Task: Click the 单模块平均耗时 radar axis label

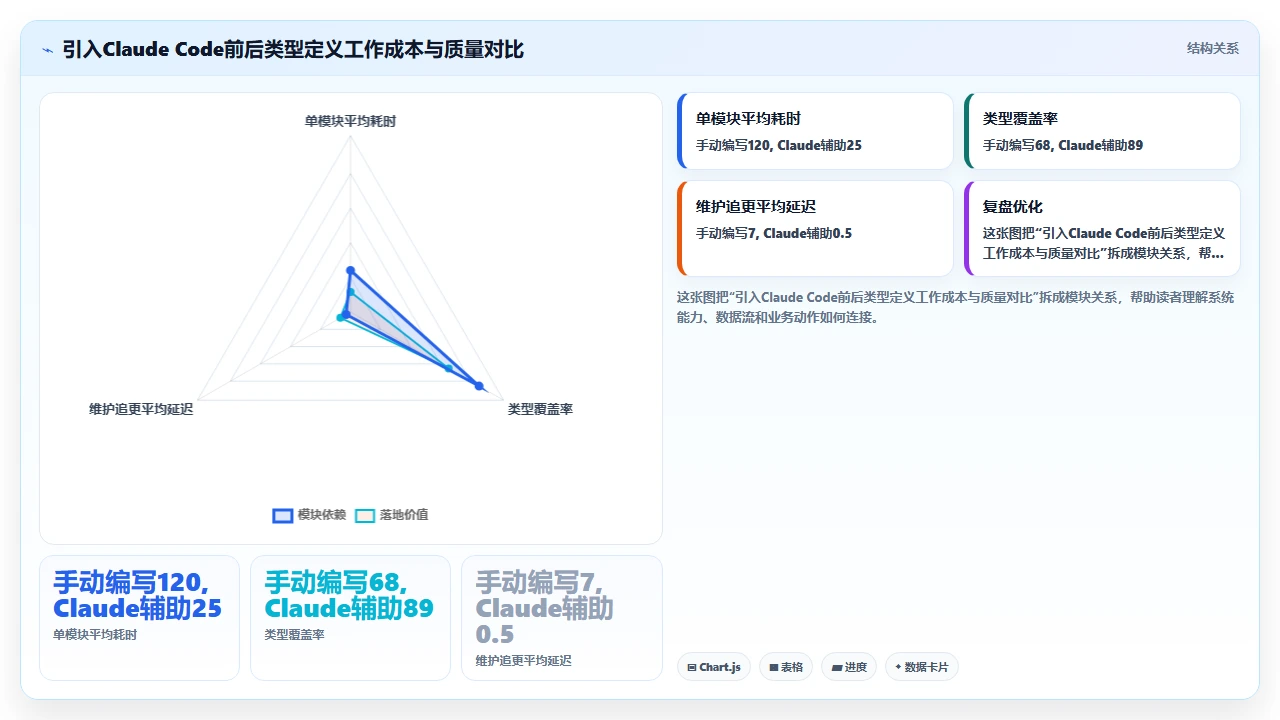Action: (x=350, y=121)
